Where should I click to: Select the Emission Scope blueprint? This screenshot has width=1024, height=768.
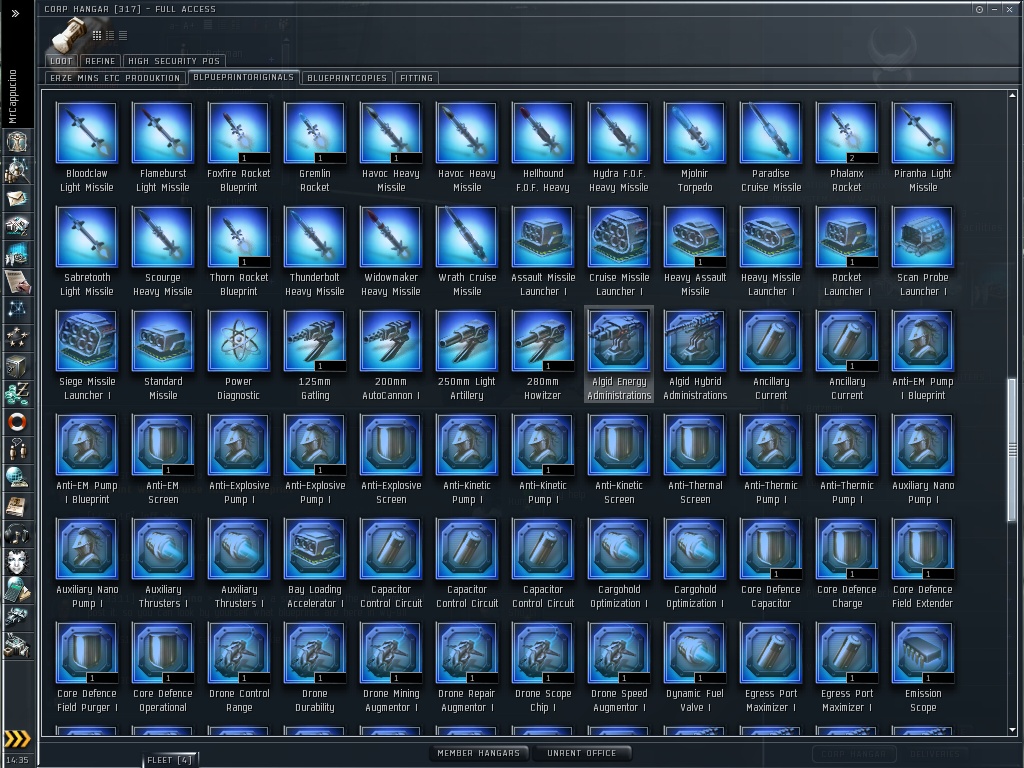pos(923,668)
